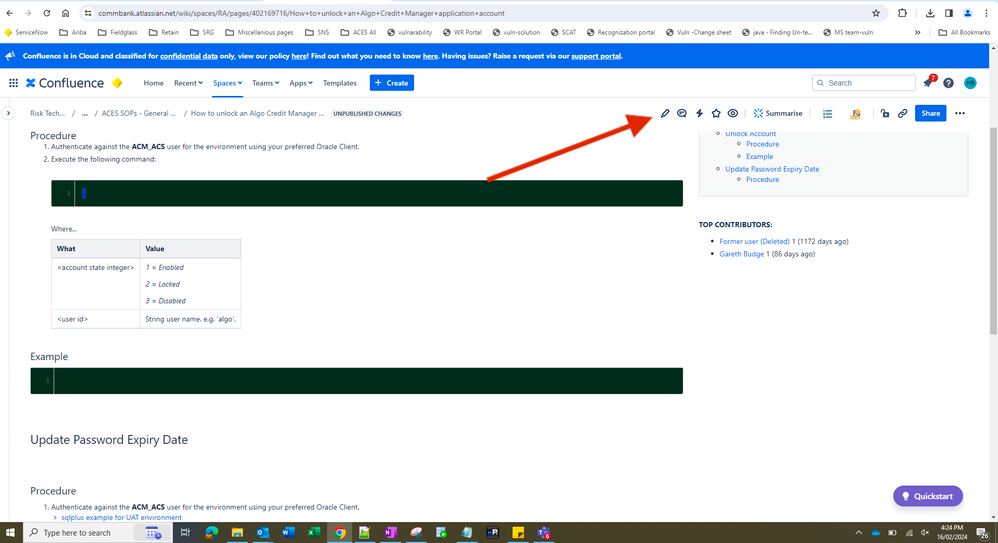Screen dimensions: 998x543
Task: Toggle watching this page eye icon
Action: point(733,113)
